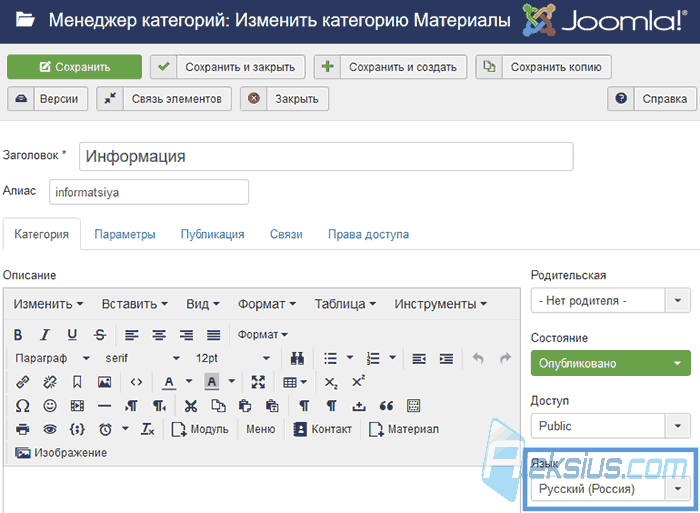The image size is (700, 513).
Task: Align text left
Action: click(x=131, y=334)
